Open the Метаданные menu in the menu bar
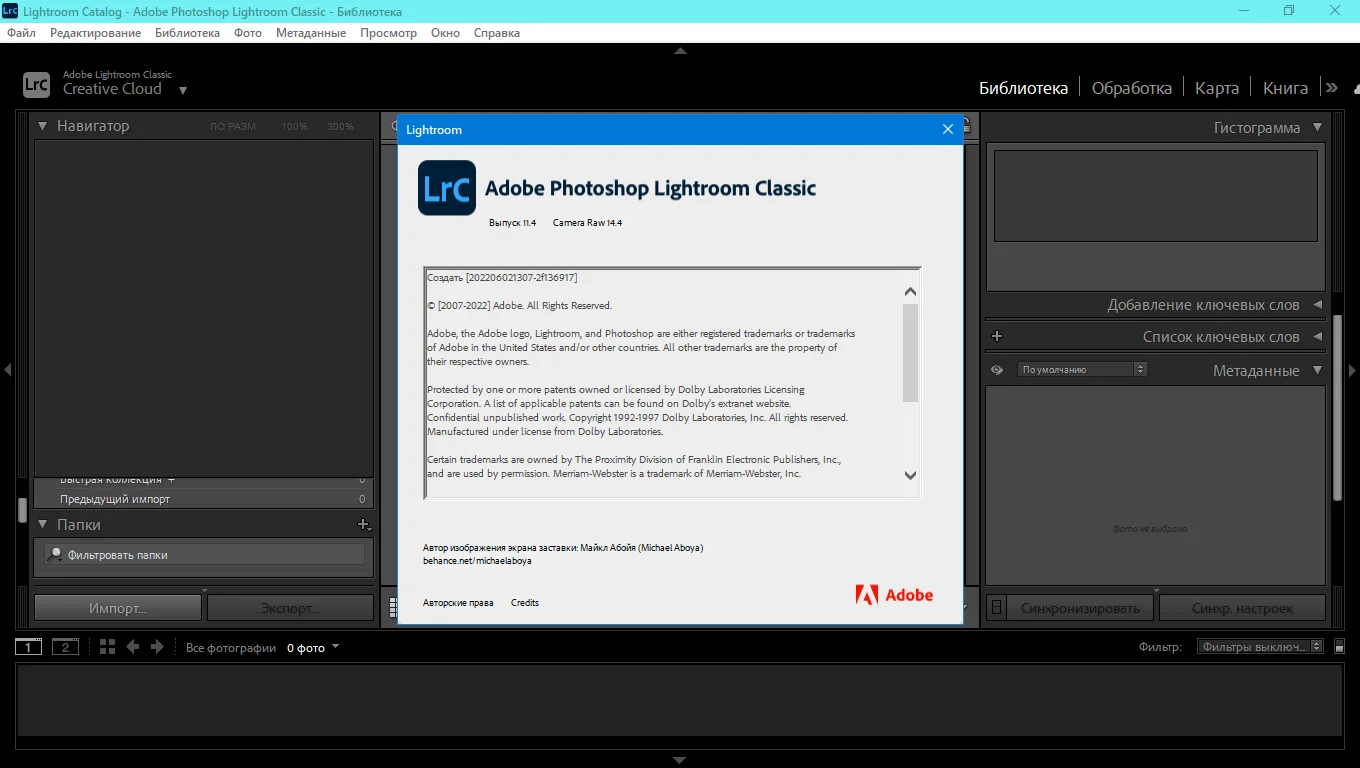Image resolution: width=1360 pixels, height=768 pixels. coord(311,33)
